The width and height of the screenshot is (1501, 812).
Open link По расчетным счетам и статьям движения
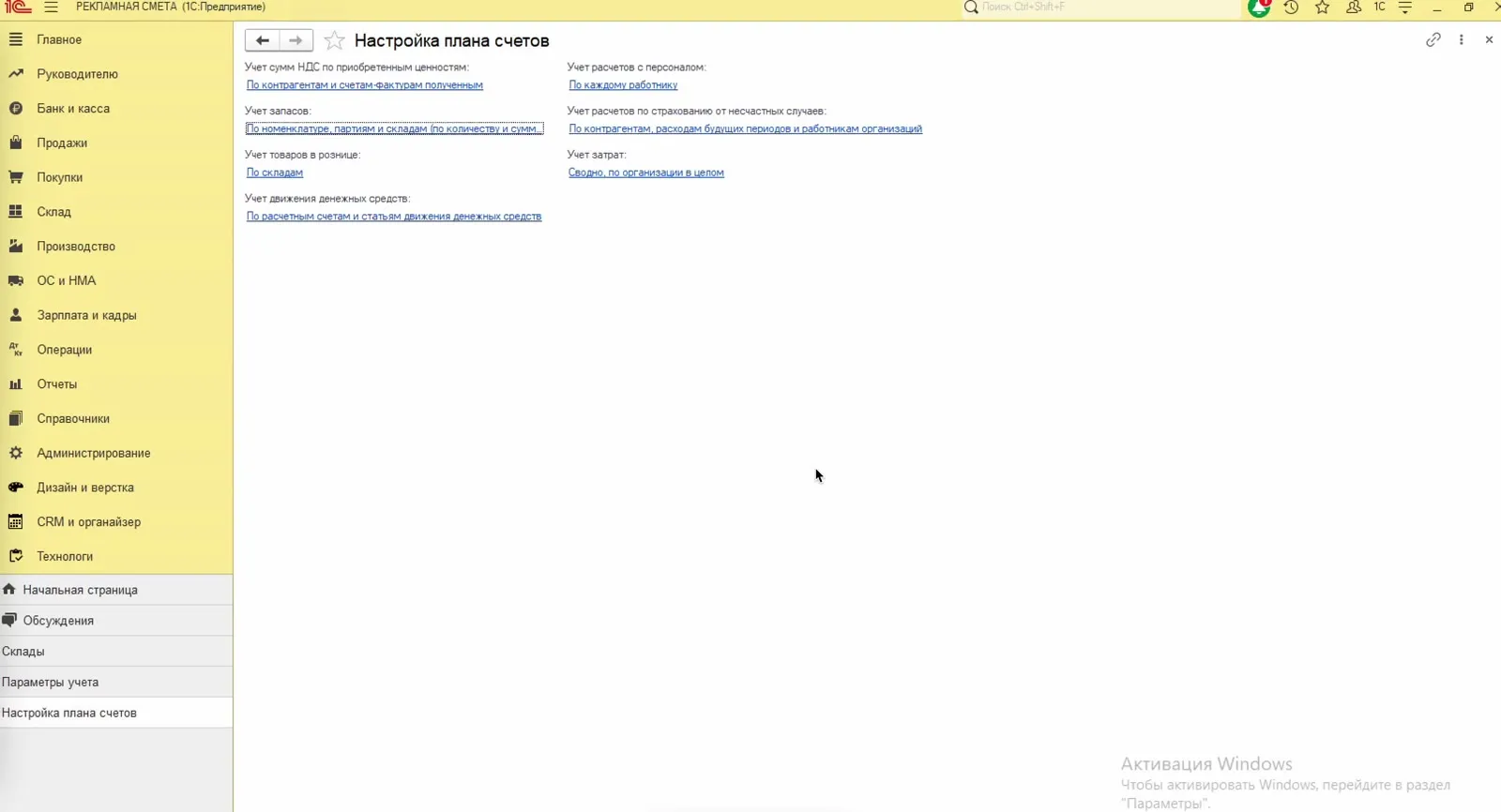[x=394, y=217]
